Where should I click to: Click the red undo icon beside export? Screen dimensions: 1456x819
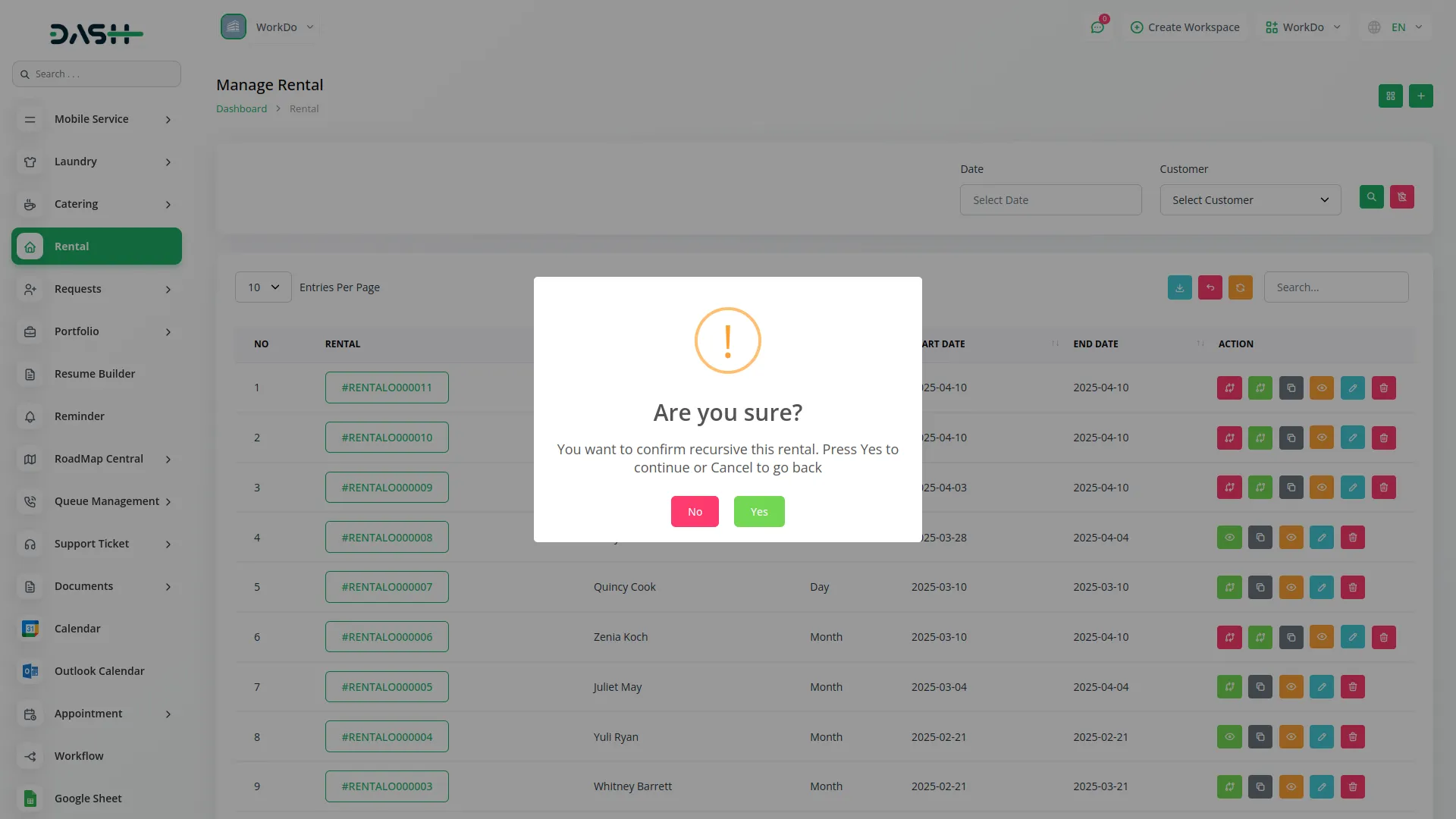[x=1210, y=287]
